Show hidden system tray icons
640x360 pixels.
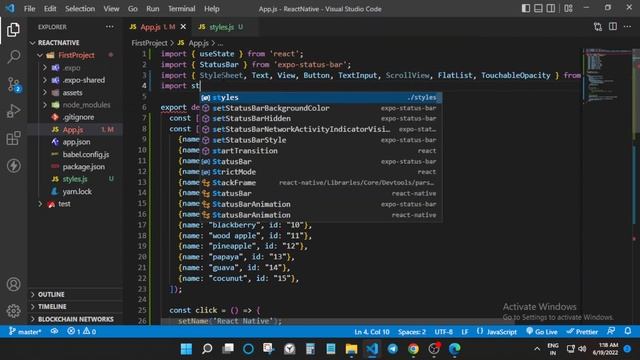tap(537, 349)
